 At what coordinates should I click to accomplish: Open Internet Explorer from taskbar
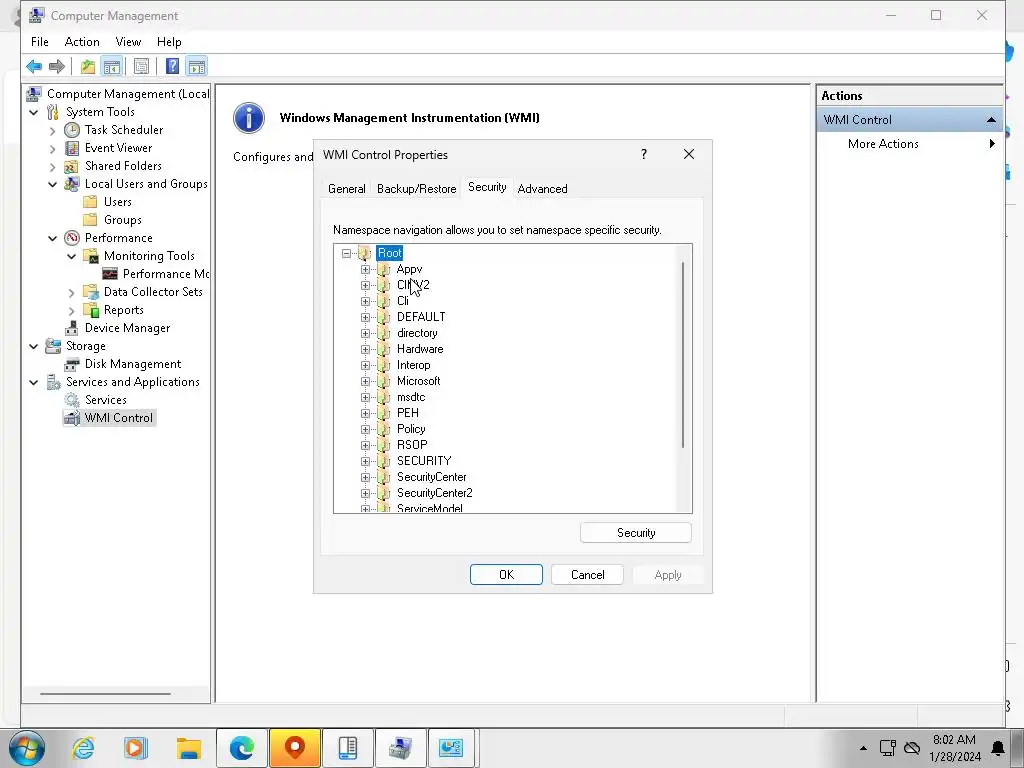83,748
